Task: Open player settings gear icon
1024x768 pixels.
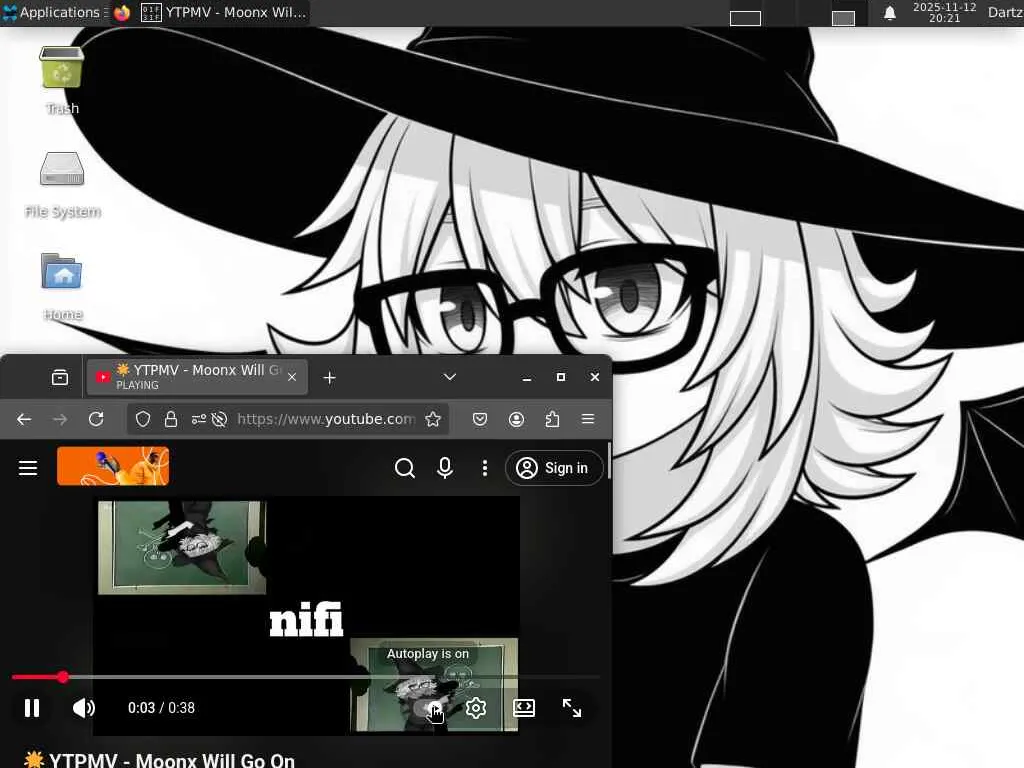Action: coord(476,708)
